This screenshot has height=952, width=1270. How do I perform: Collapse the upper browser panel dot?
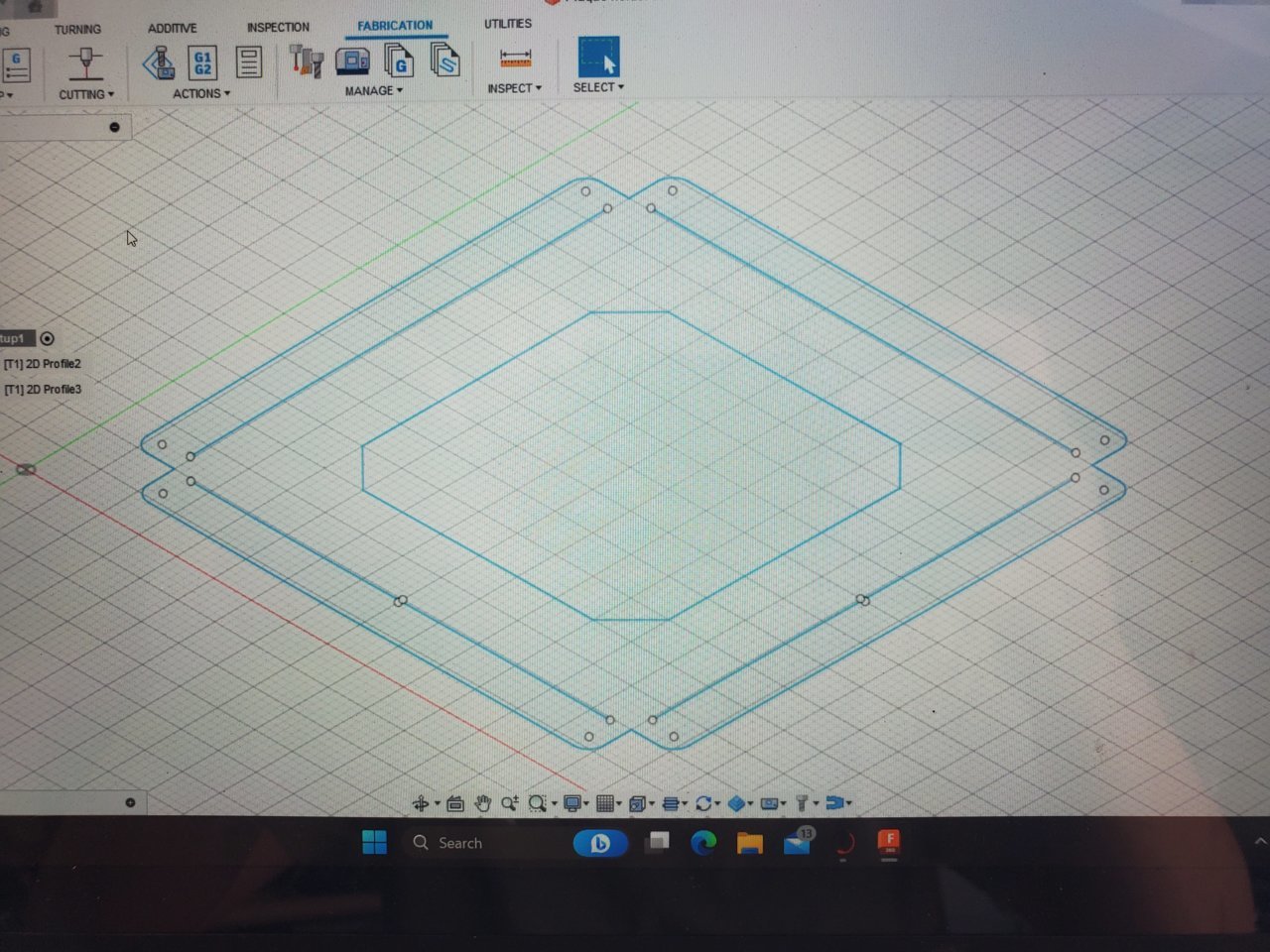pyautogui.click(x=114, y=127)
